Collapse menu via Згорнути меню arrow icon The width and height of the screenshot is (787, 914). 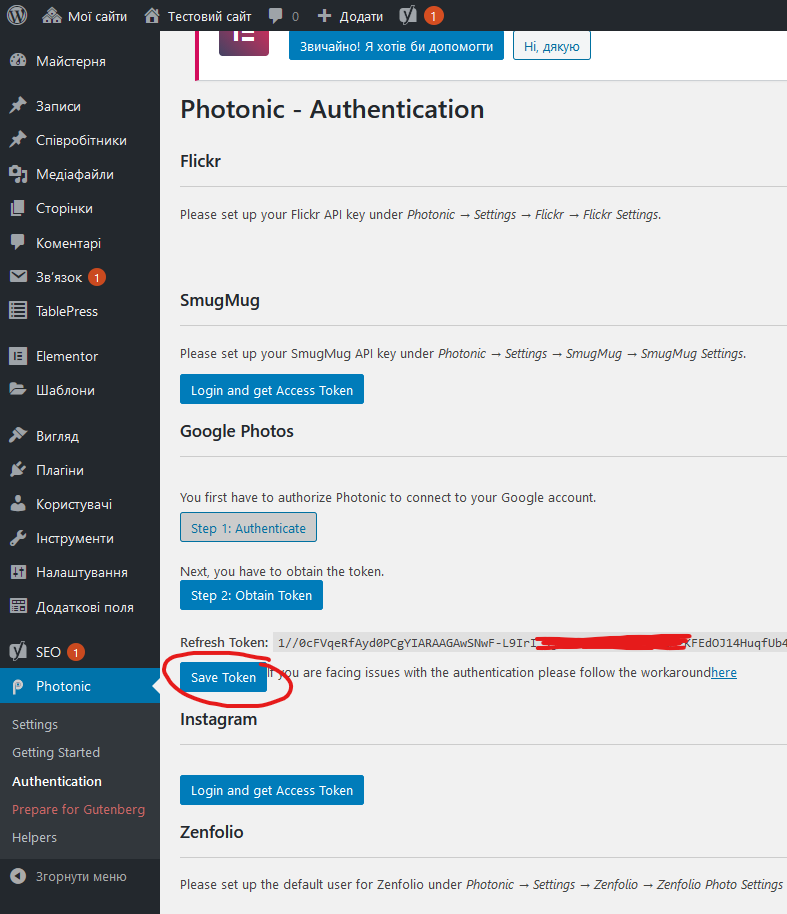tap(18, 876)
